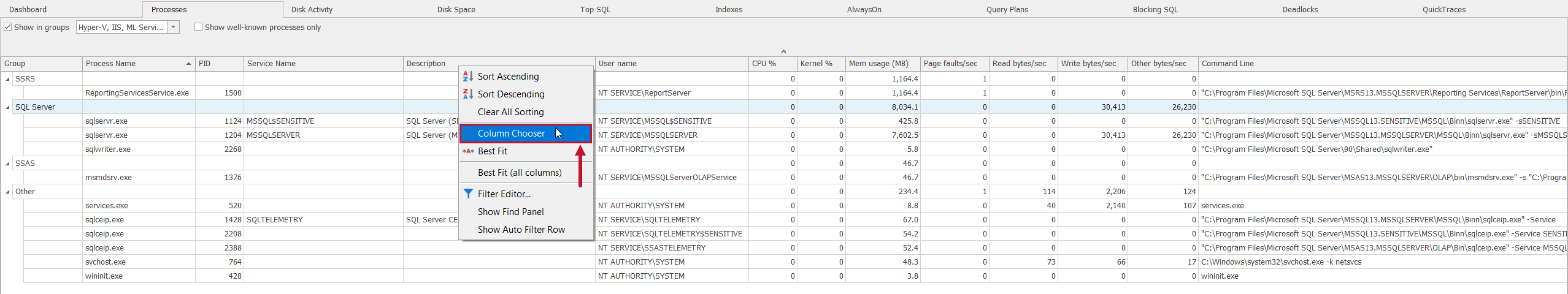
Task: Click the NT SERVICE\ReportServer user cell
Action: [x=672, y=93]
